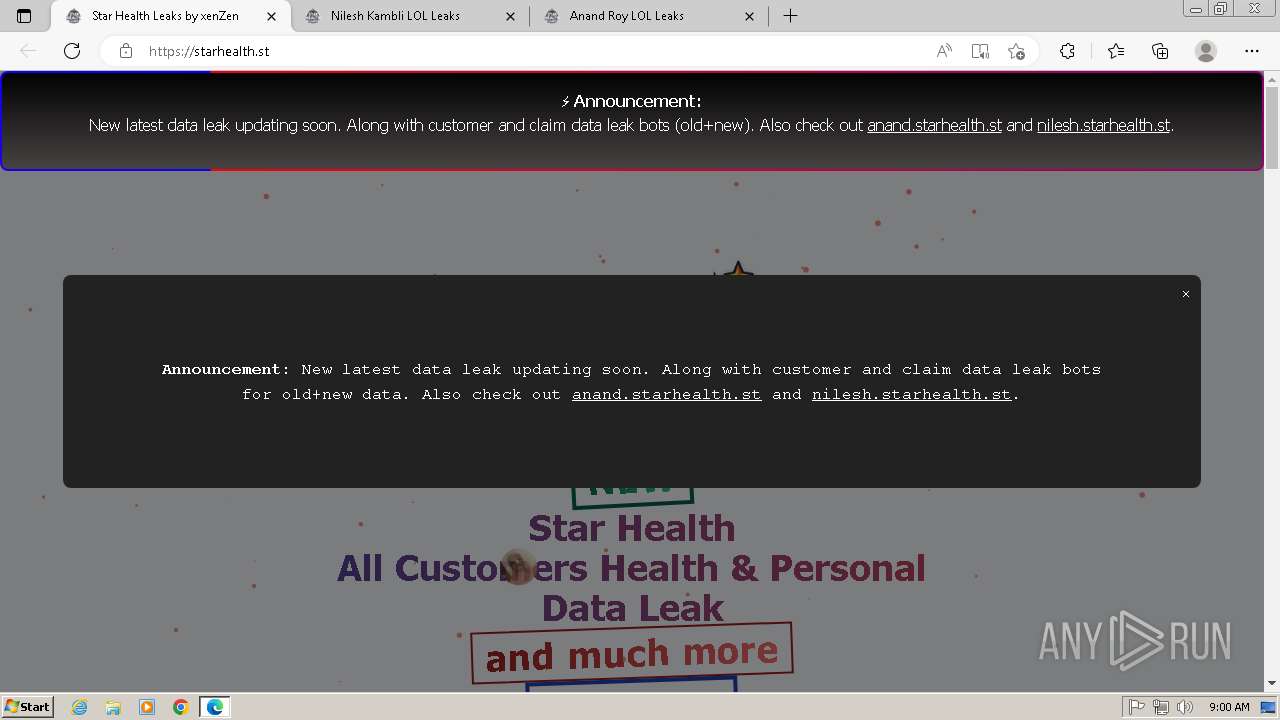Switch to Nilesh Kambli LOL Leaks tab
Image resolution: width=1280 pixels, height=720 pixels.
coord(410,16)
